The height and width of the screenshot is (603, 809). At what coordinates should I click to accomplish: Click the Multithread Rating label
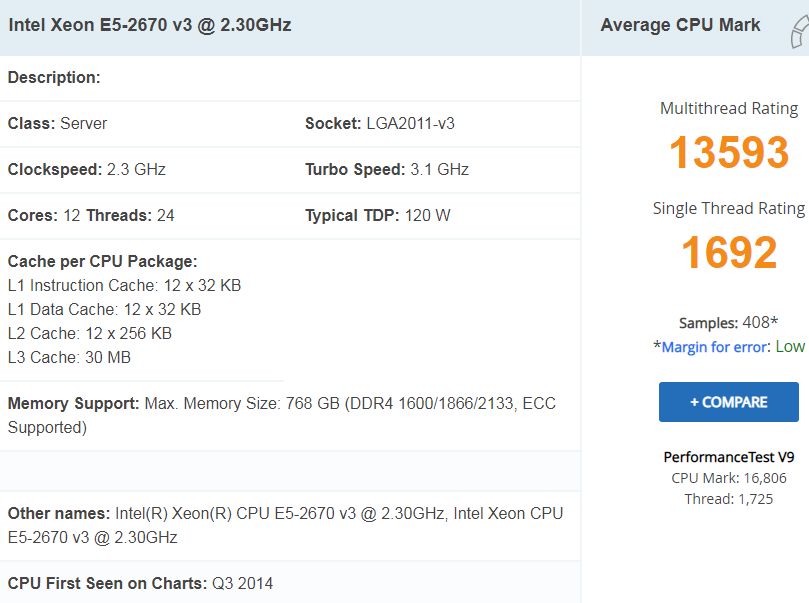729,108
